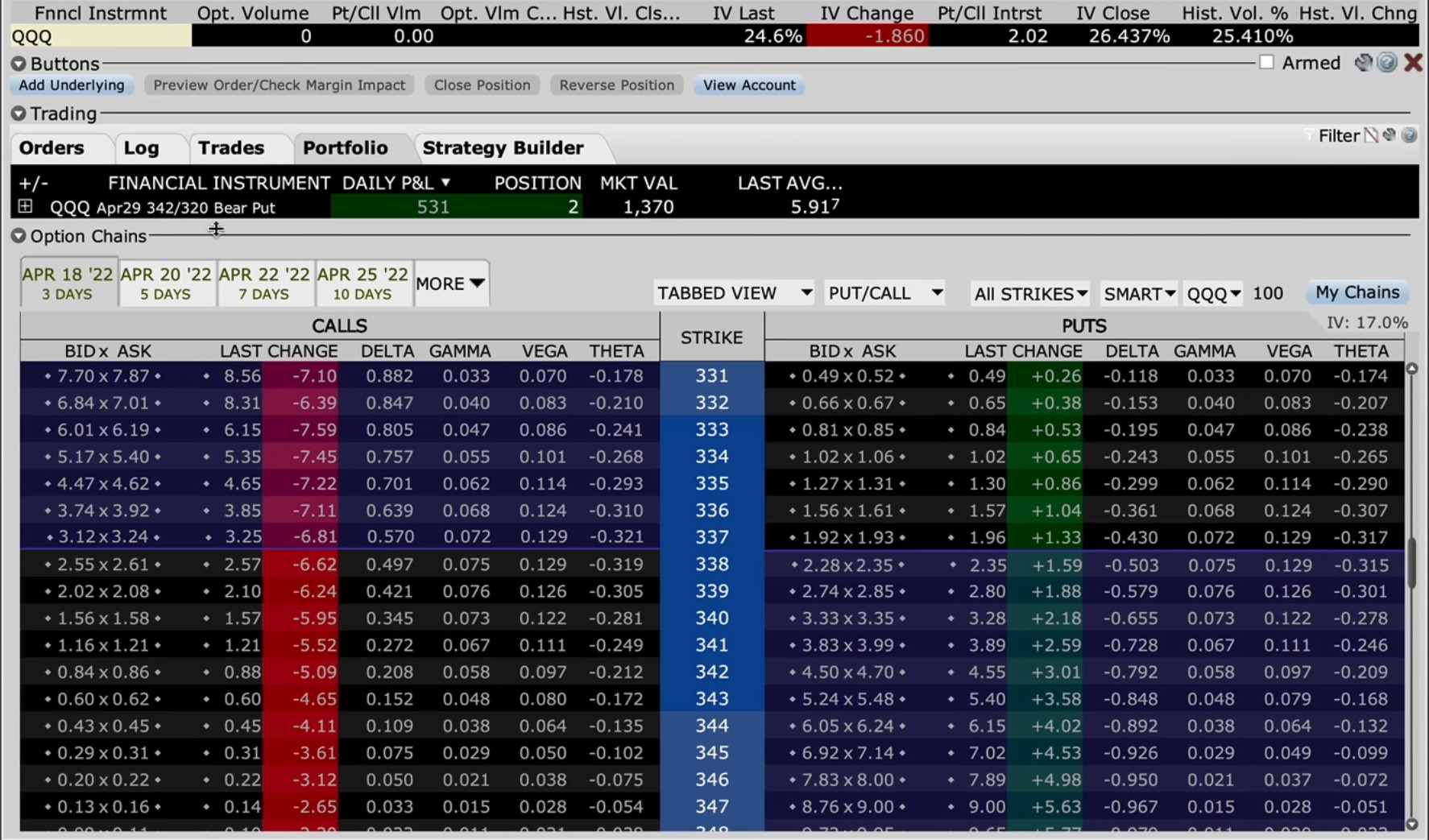Click STRIKE column header
The width and height of the screenshot is (1429, 840).
click(712, 337)
